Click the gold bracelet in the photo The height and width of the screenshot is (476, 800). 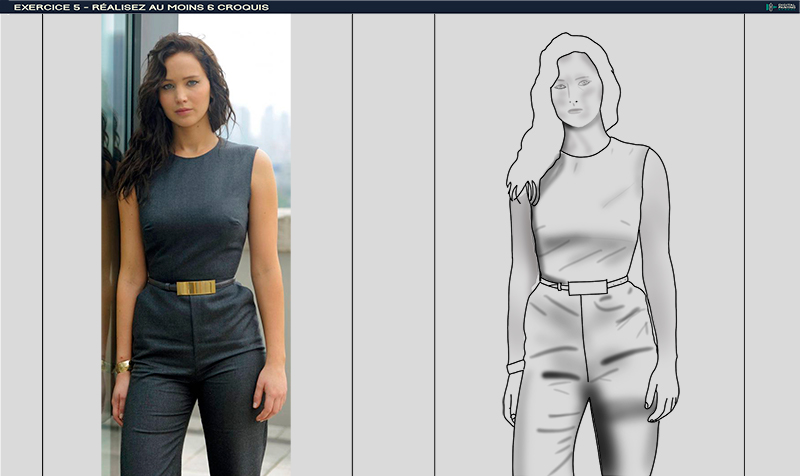coord(122,367)
